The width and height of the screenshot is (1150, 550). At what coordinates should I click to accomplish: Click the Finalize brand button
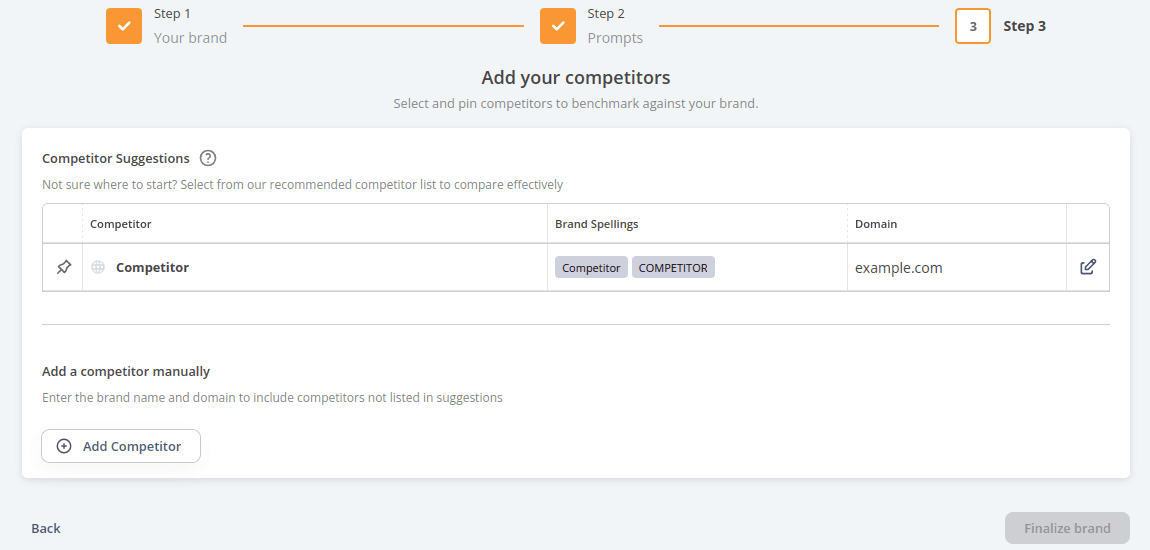pyautogui.click(x=1067, y=528)
